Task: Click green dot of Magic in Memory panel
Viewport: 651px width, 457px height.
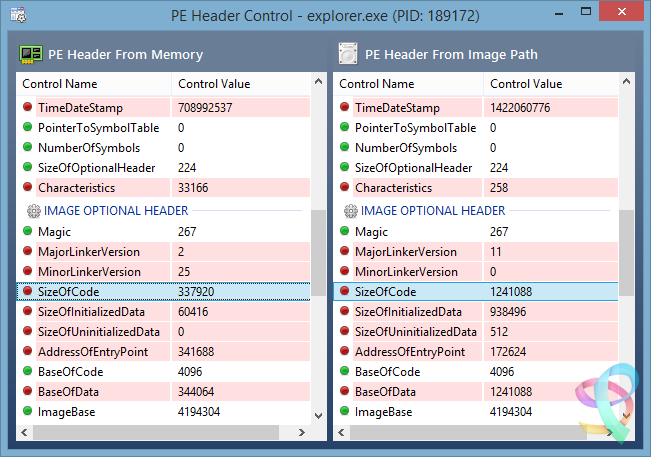Action: pyautogui.click(x=27, y=231)
